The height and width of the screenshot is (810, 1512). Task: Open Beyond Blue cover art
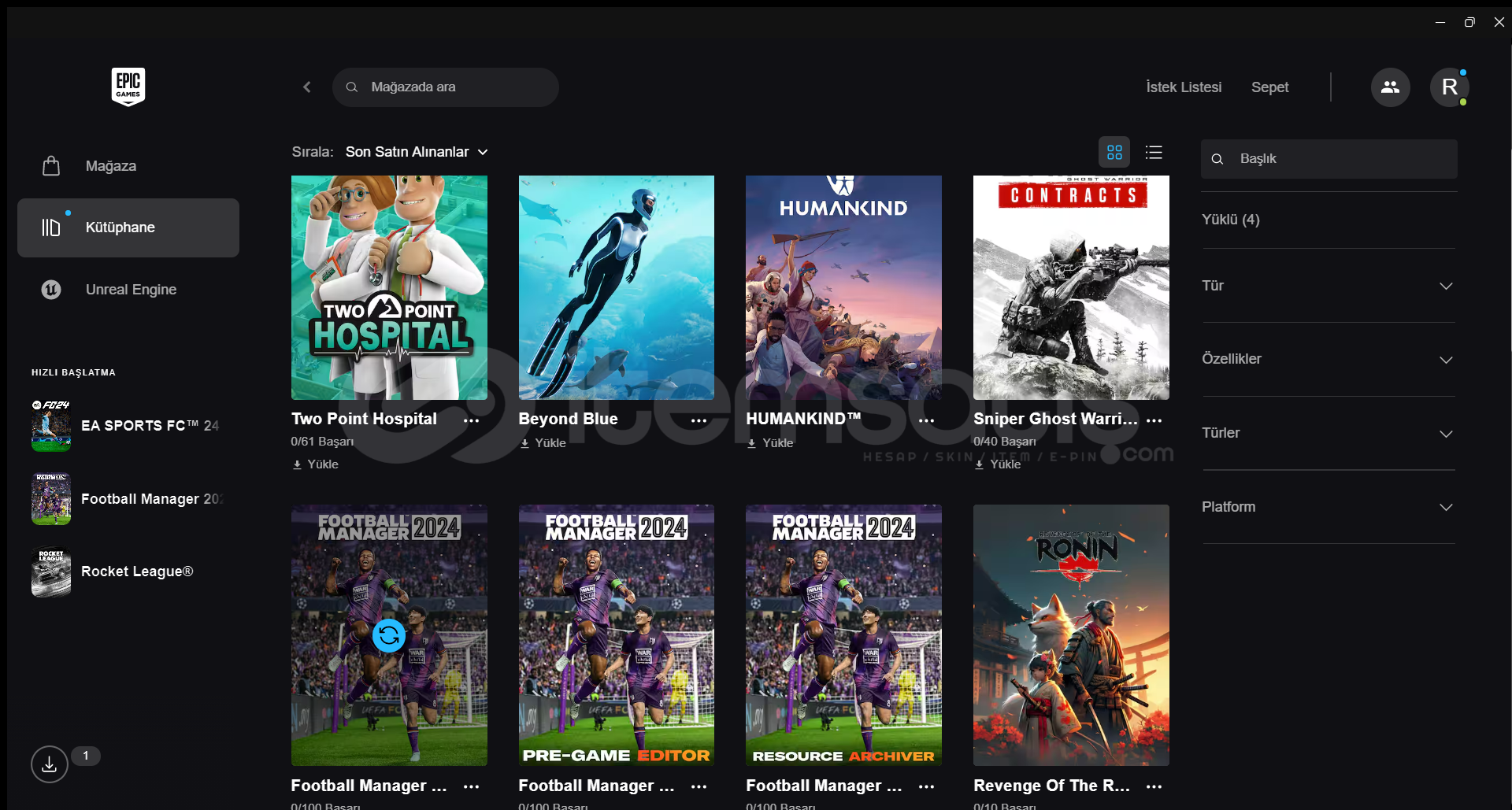(x=617, y=287)
